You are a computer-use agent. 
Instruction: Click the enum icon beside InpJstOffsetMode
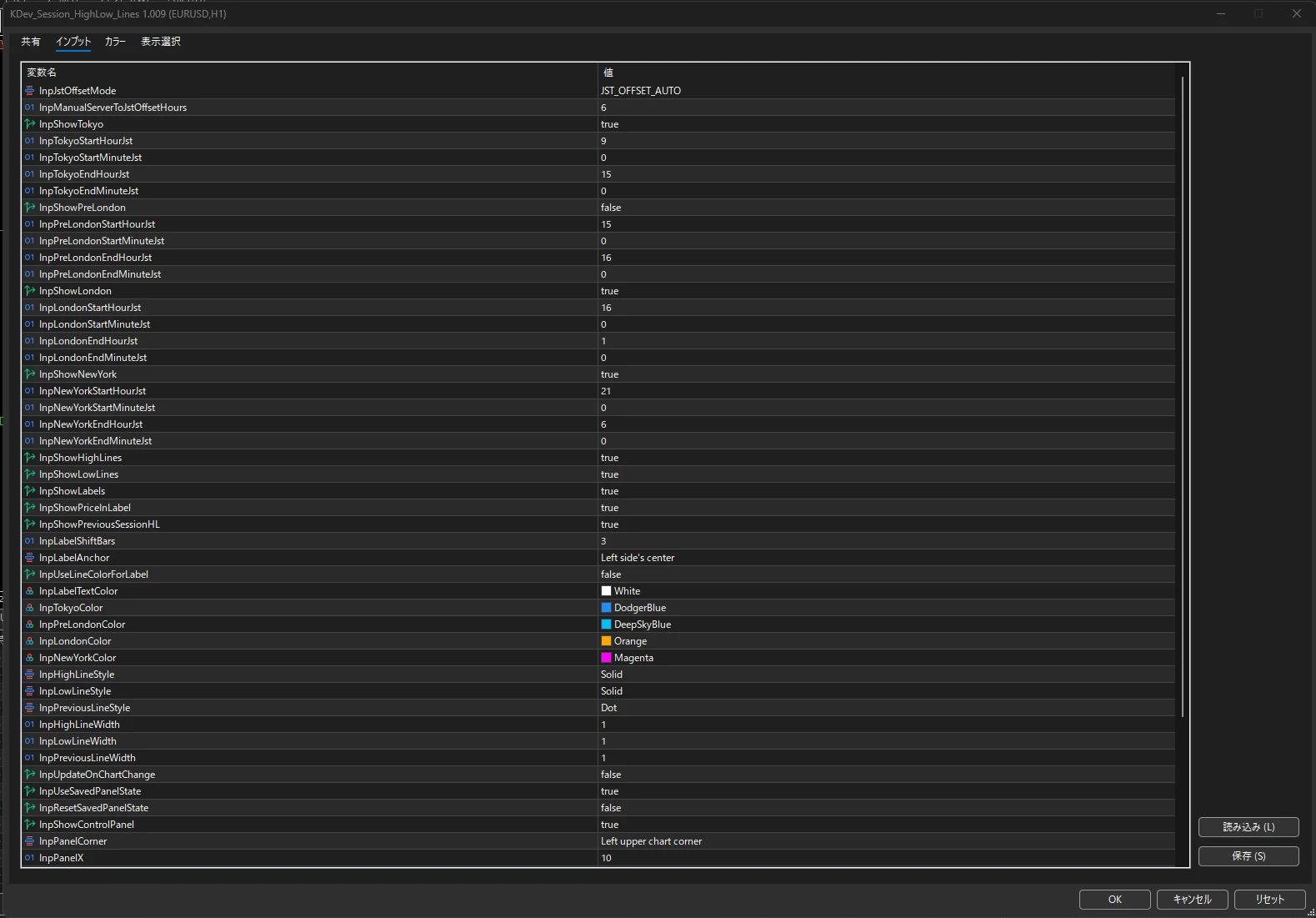(30, 91)
